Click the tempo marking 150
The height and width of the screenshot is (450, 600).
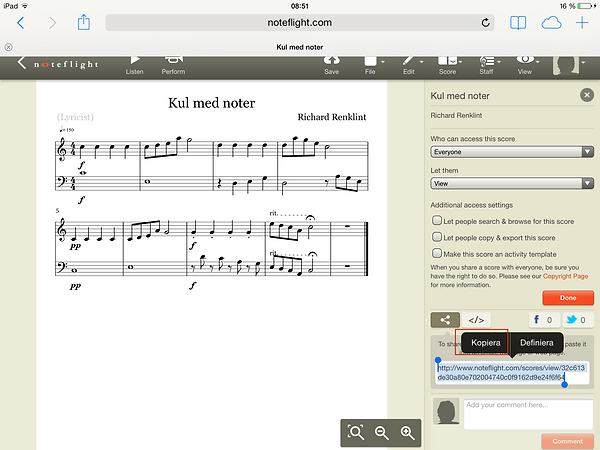[67, 129]
